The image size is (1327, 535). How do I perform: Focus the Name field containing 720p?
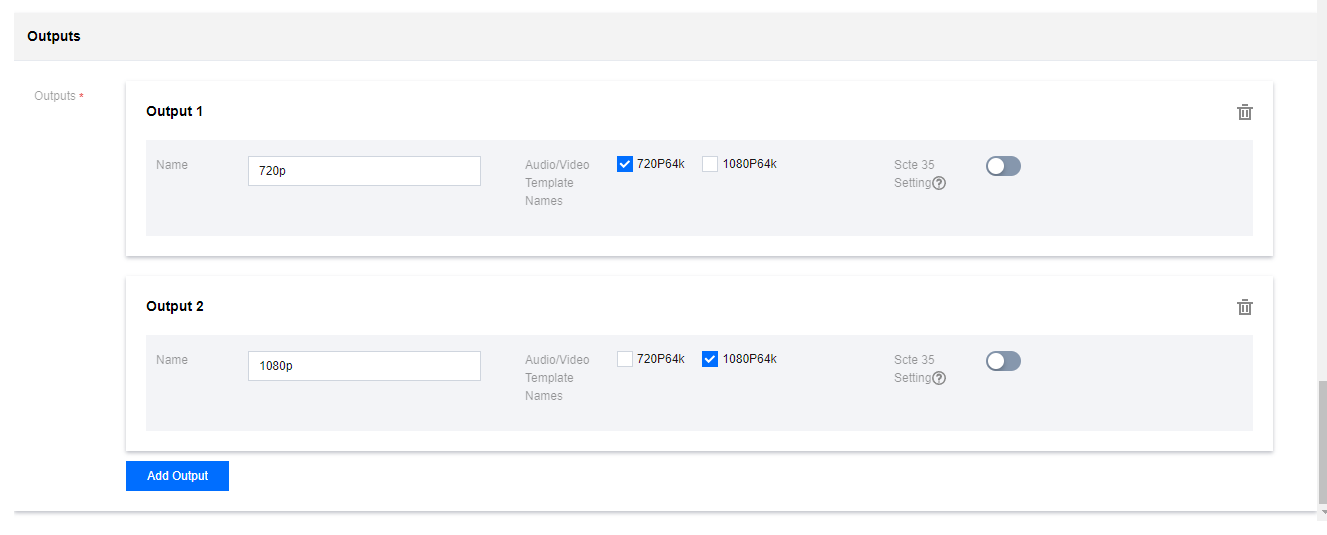pyautogui.click(x=364, y=171)
